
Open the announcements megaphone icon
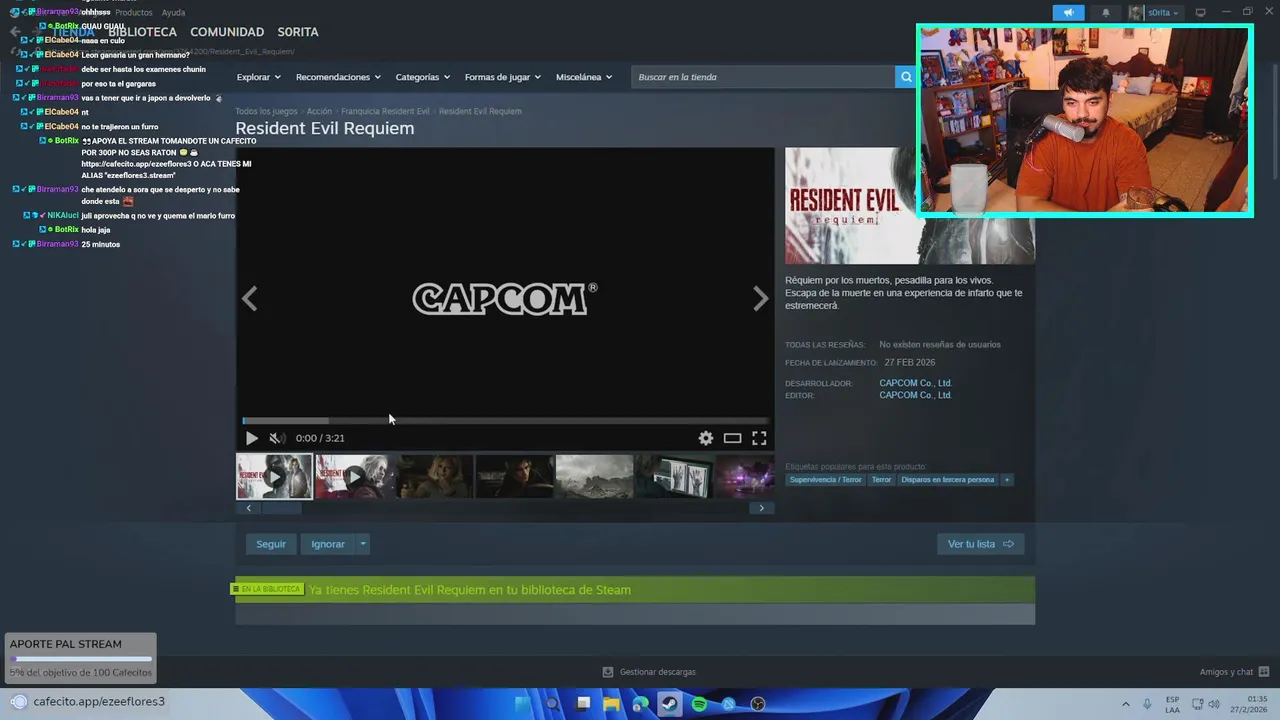(x=1068, y=13)
